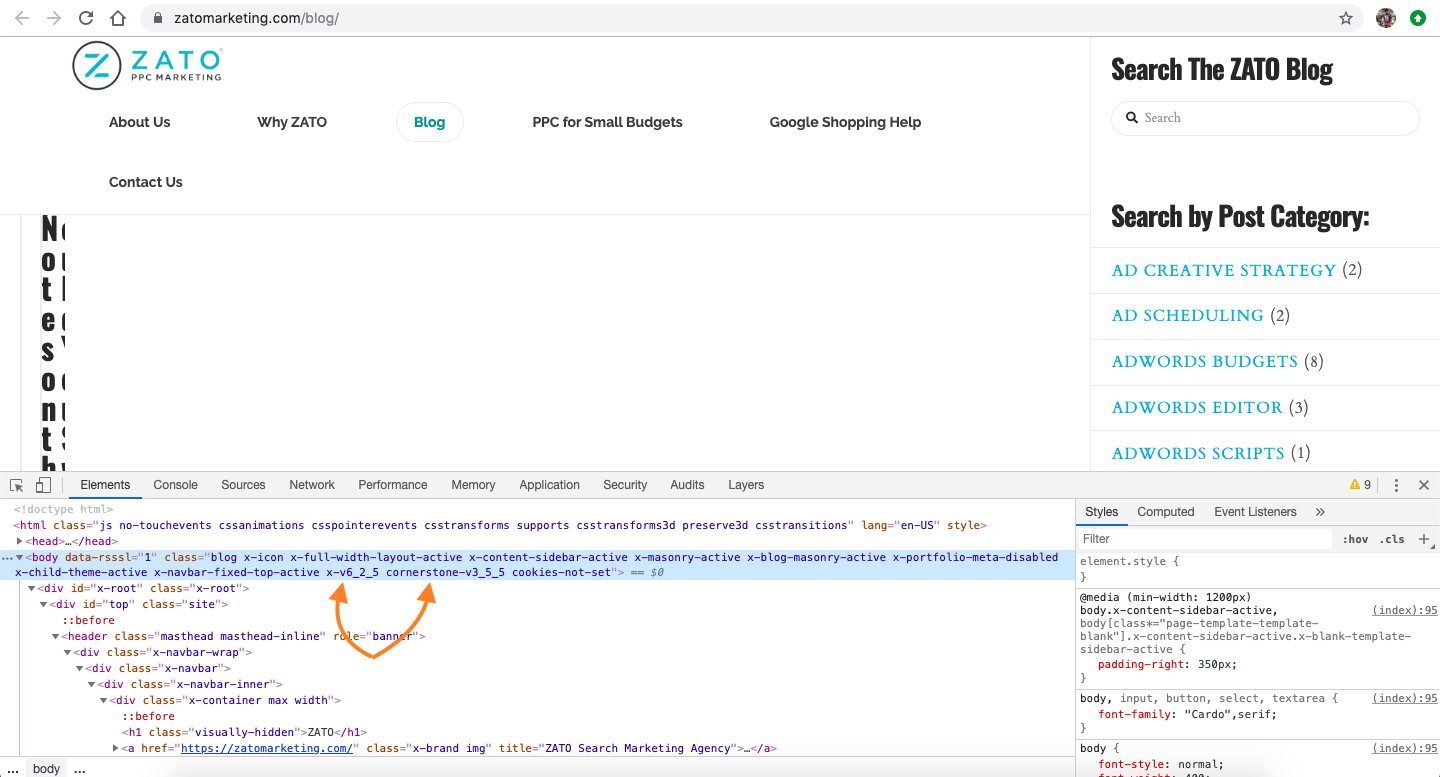The width and height of the screenshot is (1440, 777).
Task: Switch to the Network tab
Action: click(312, 485)
